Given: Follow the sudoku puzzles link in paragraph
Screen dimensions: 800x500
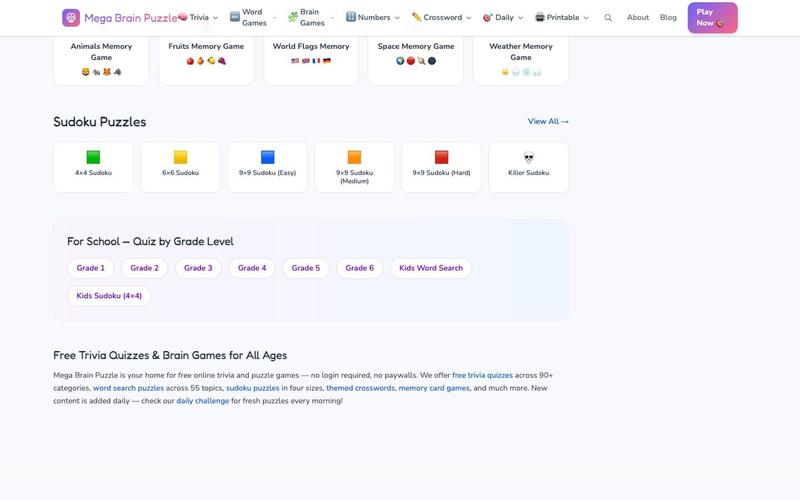Looking at the screenshot, I should 253,388.
